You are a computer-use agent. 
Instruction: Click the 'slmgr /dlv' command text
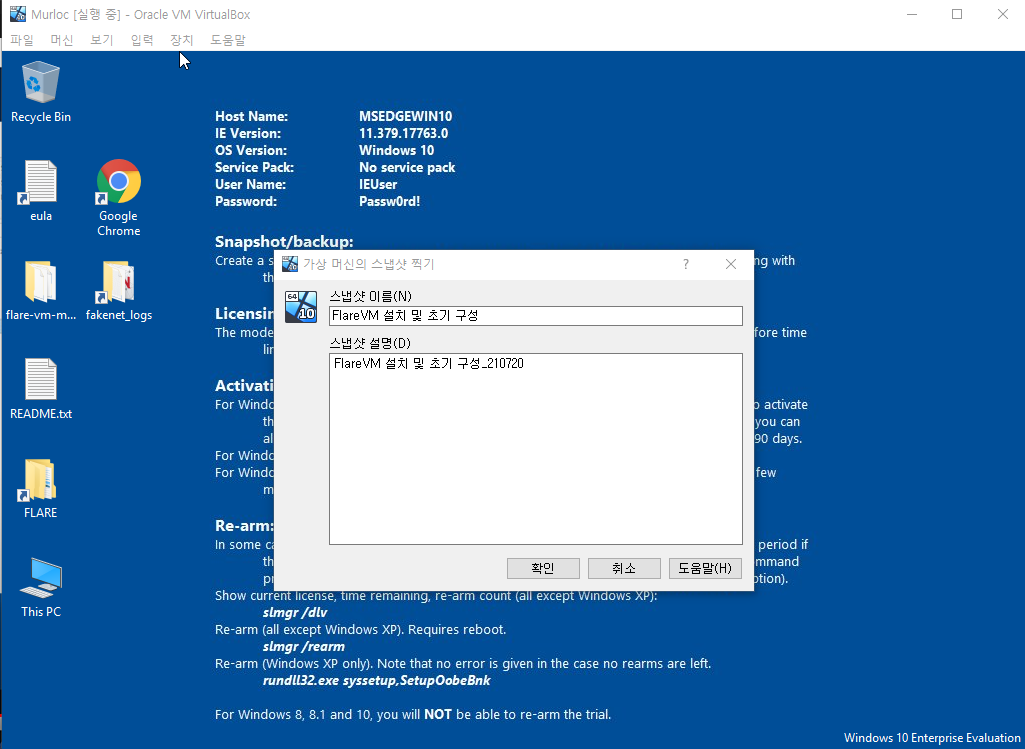pyautogui.click(x=295, y=612)
